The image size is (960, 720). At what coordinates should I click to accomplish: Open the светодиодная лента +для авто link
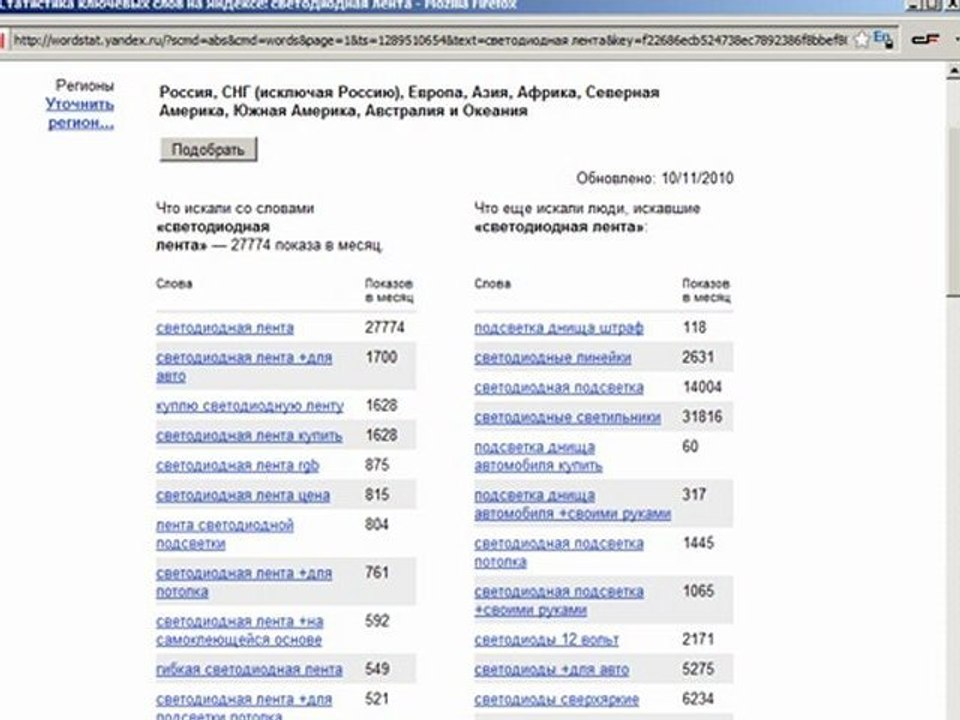[244, 367]
